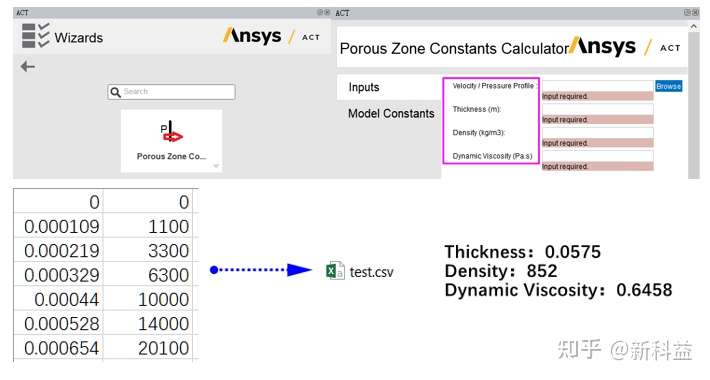The height and width of the screenshot is (380, 710).
Task: Click the cell with value 1100
Action: (148, 226)
